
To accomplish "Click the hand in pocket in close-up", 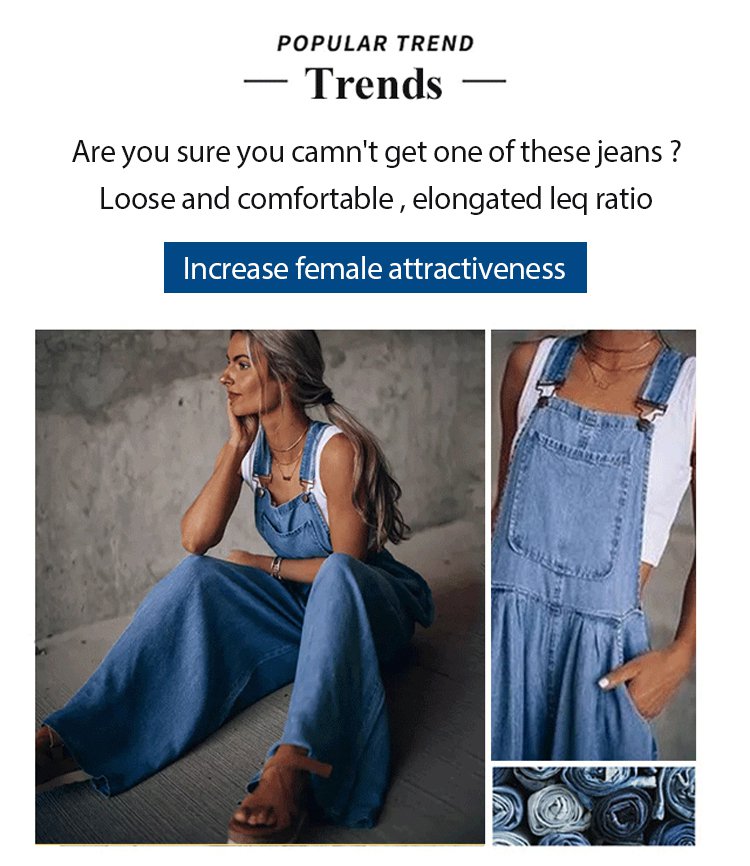I will pyautogui.click(x=643, y=685).
